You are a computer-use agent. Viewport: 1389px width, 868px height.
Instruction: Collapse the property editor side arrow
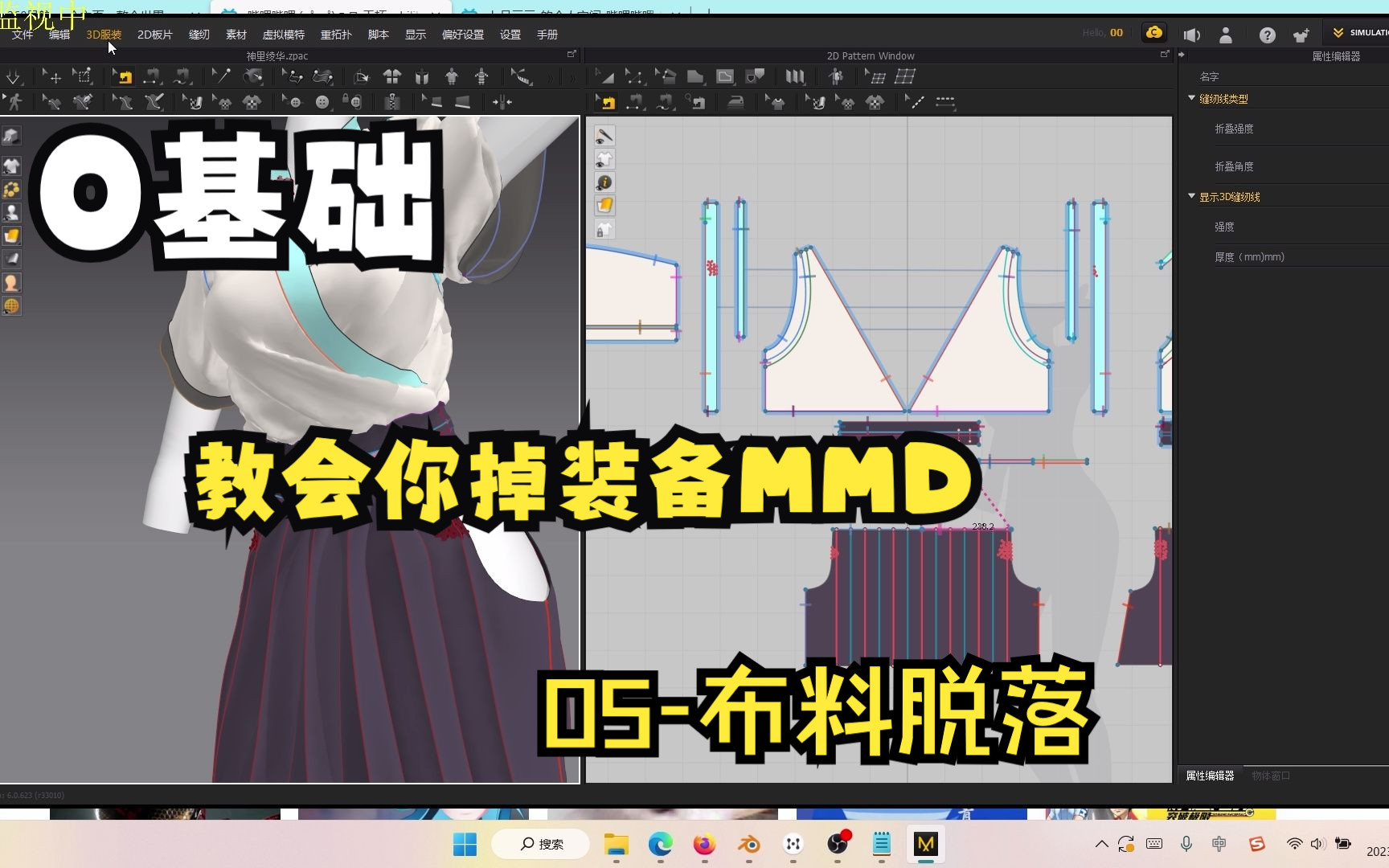click(1181, 55)
